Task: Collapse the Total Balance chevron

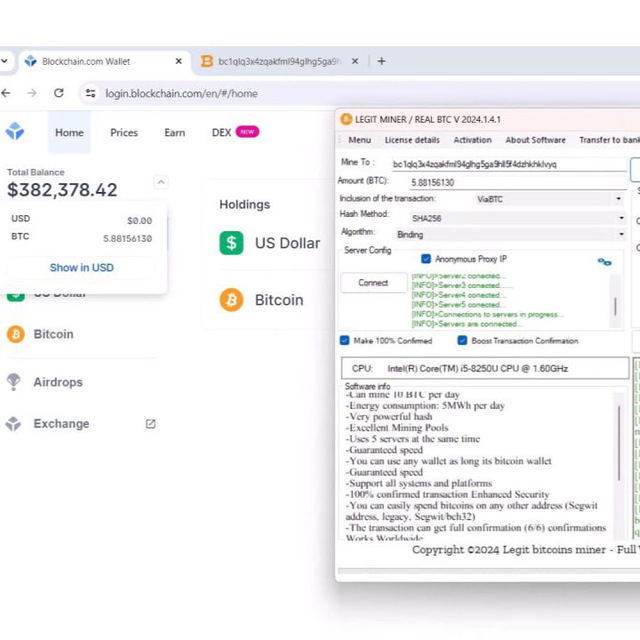Action: click(x=161, y=182)
